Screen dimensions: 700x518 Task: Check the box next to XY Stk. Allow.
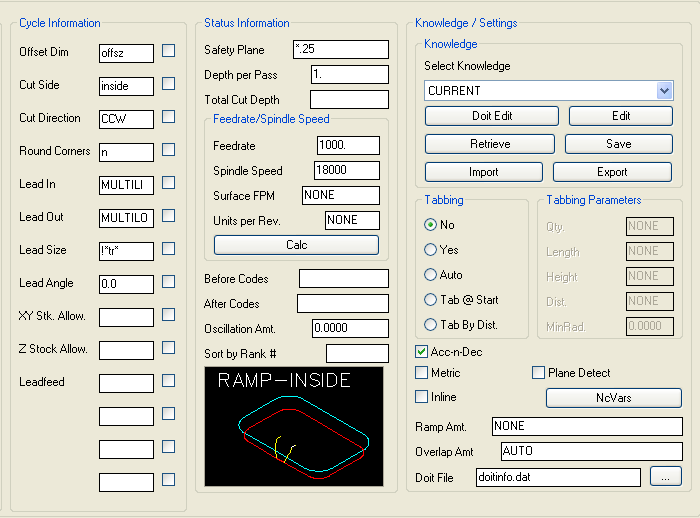click(168, 315)
